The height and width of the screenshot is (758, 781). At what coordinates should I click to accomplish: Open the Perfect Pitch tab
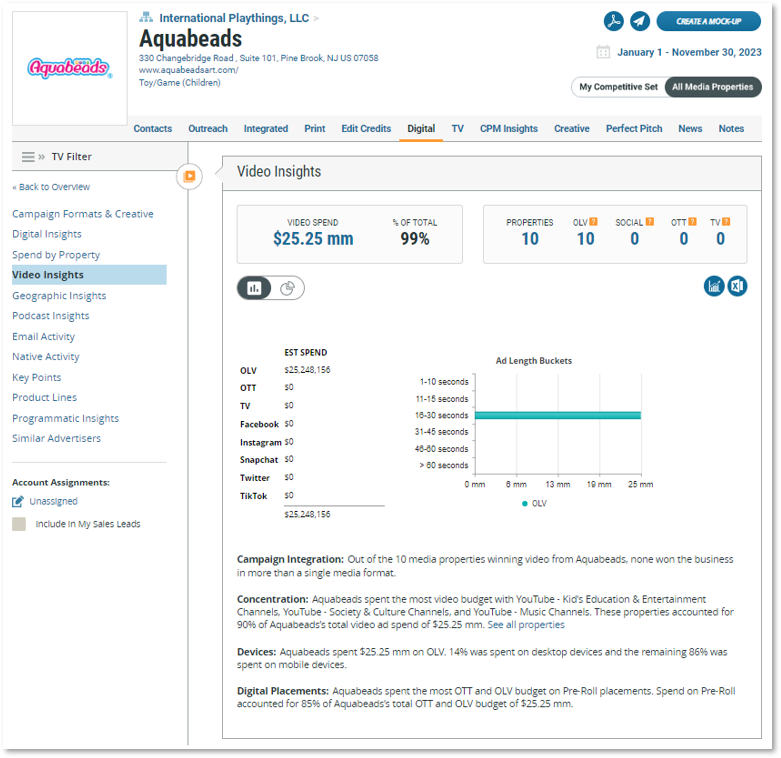pyautogui.click(x=634, y=128)
